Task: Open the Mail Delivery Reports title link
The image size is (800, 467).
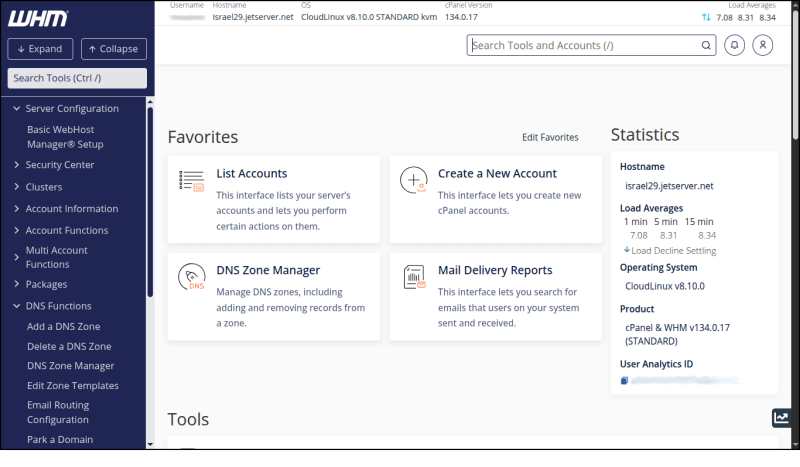Action: coord(495,270)
